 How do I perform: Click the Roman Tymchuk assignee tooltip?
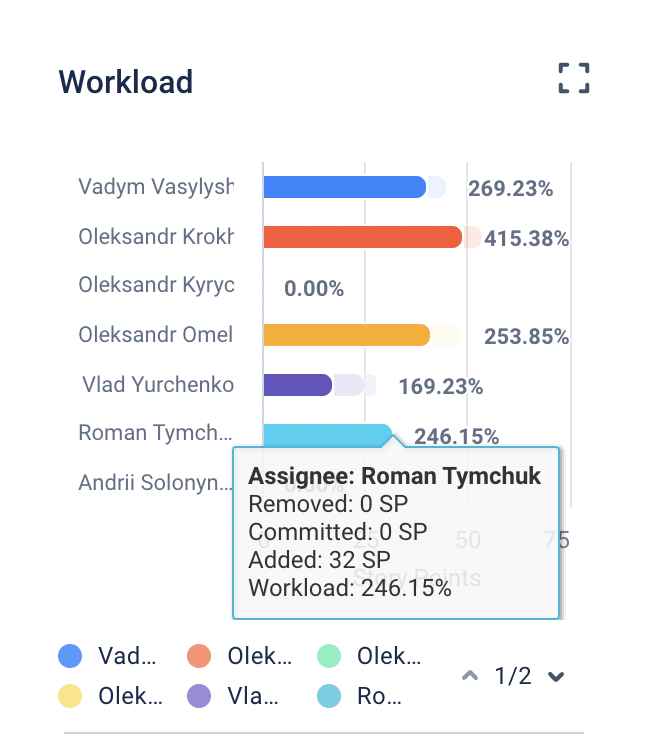tap(396, 532)
